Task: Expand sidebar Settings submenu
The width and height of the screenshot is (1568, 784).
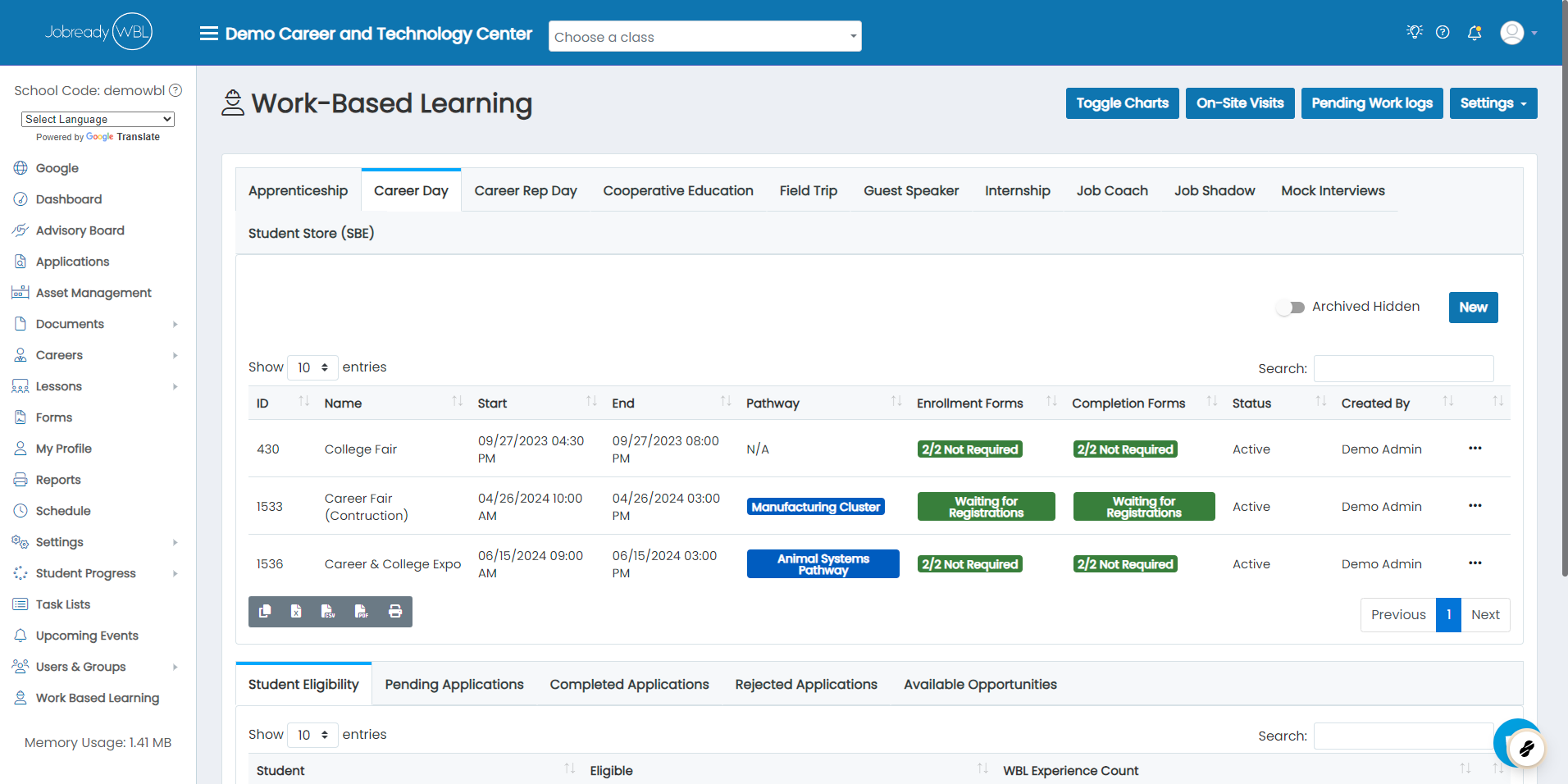Action: 97,542
